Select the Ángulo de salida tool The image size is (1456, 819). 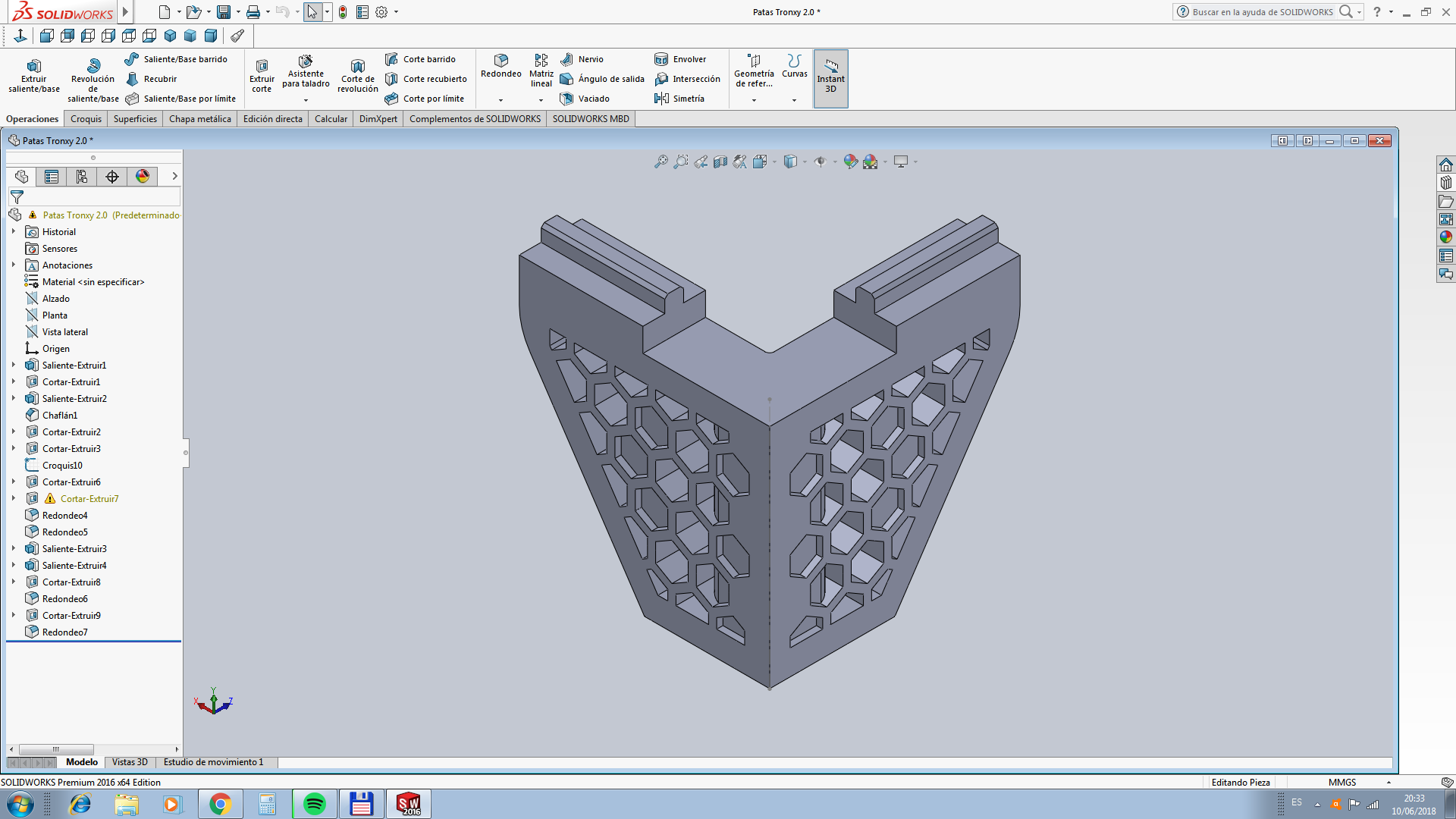tap(602, 79)
